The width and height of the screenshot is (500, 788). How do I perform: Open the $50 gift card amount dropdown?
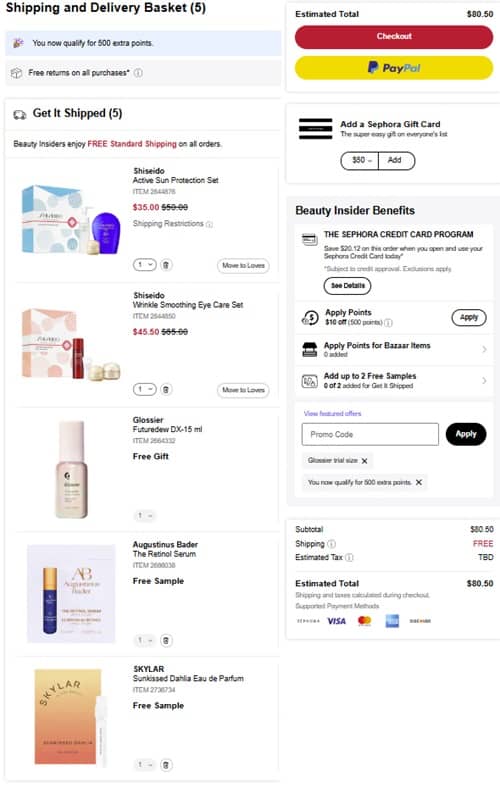pos(360,160)
